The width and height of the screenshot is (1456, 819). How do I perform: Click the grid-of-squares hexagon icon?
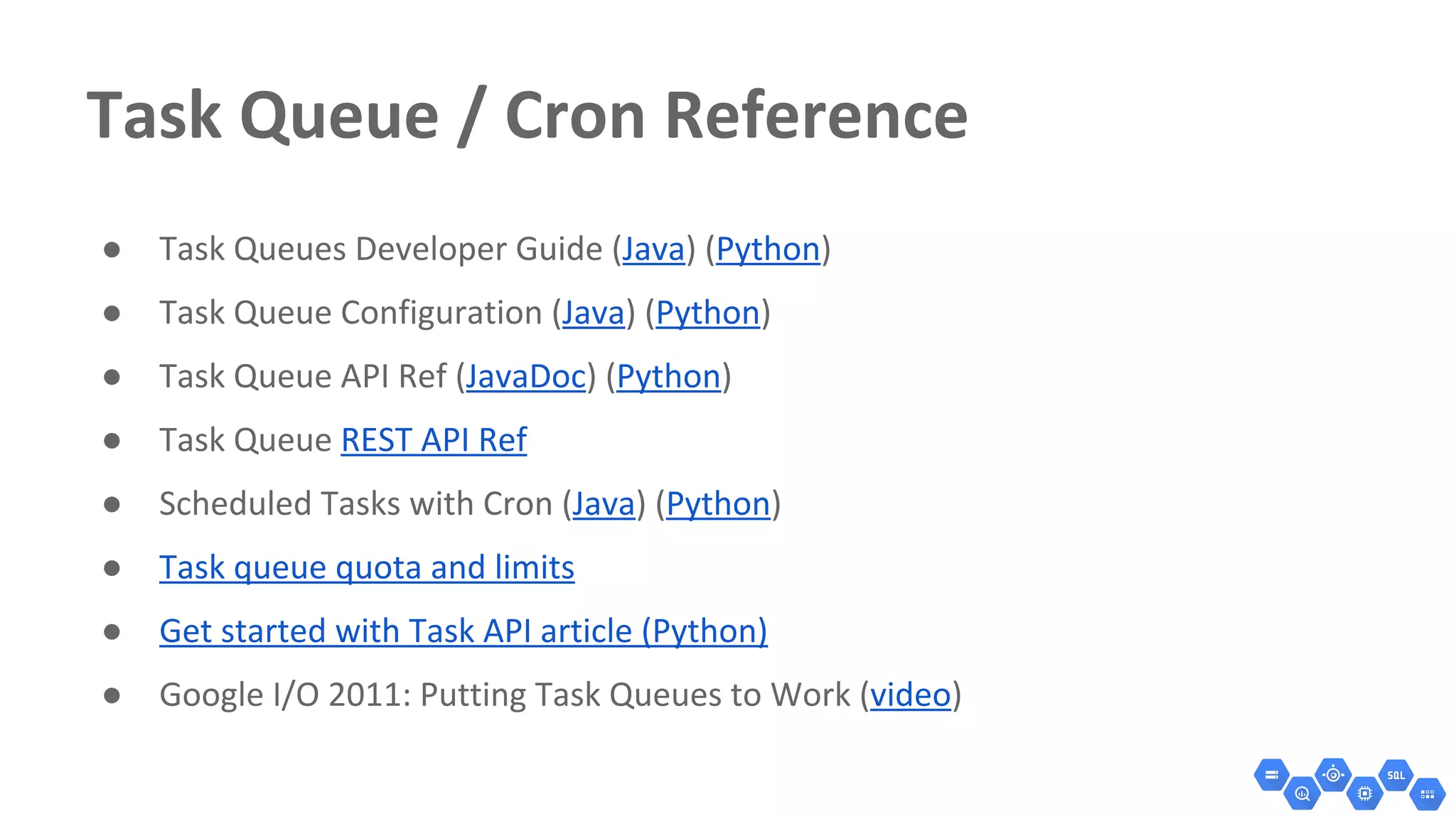click(x=1427, y=794)
